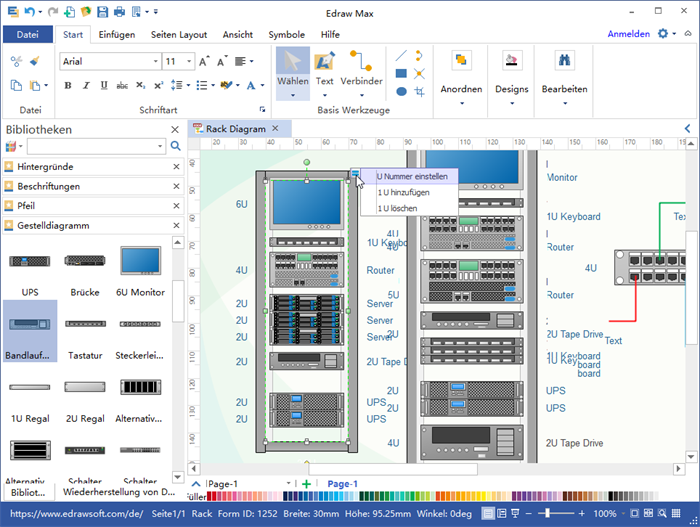
Task: Expand the Anordnen dropdown
Action: pyautogui.click(x=461, y=101)
